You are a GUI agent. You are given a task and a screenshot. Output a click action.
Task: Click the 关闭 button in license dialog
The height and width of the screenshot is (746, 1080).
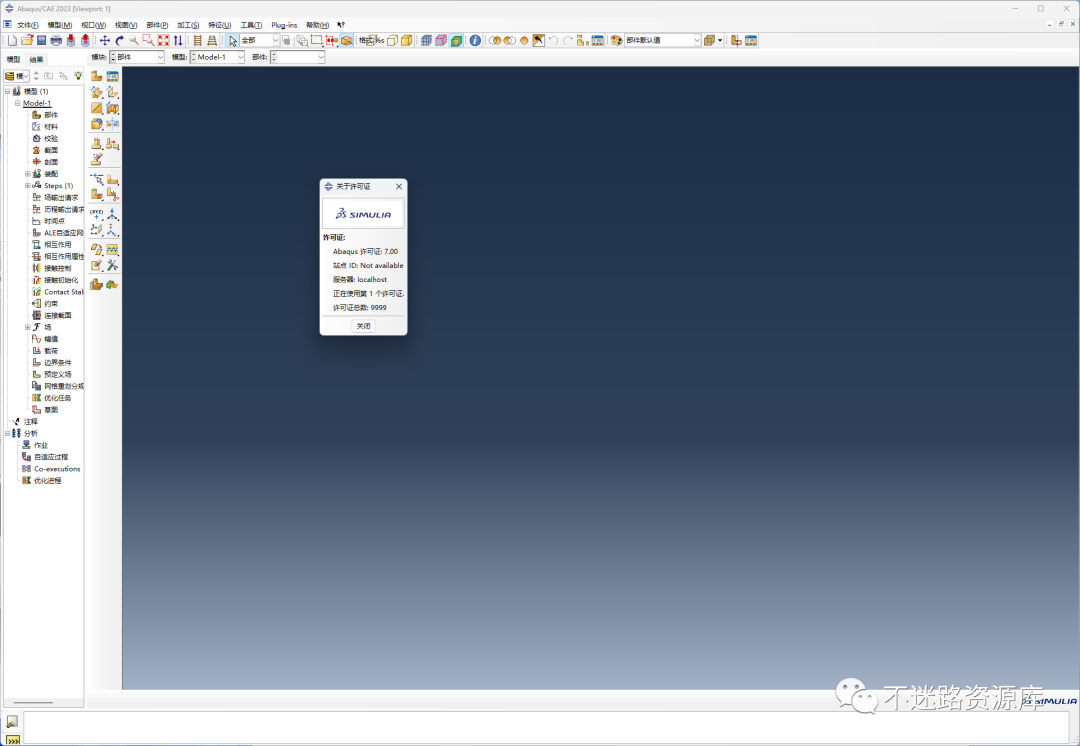pyautogui.click(x=364, y=326)
